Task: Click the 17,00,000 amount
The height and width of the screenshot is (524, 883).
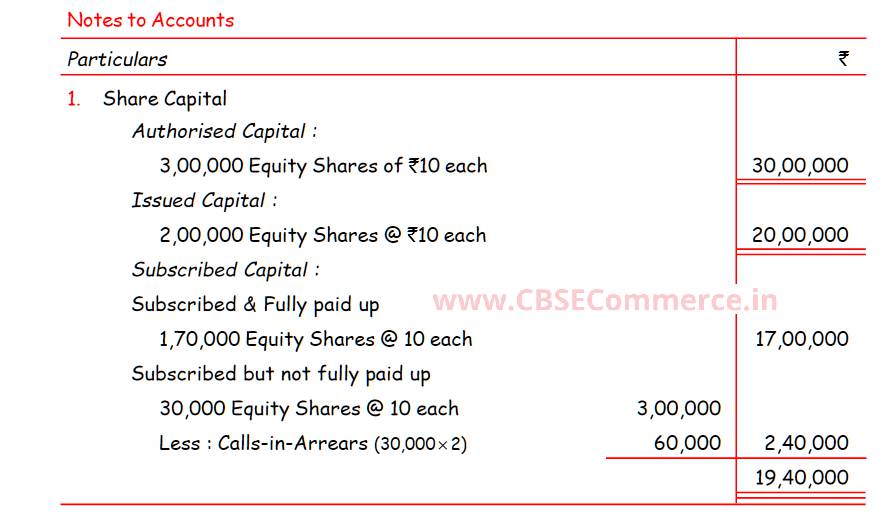Action: point(801,339)
